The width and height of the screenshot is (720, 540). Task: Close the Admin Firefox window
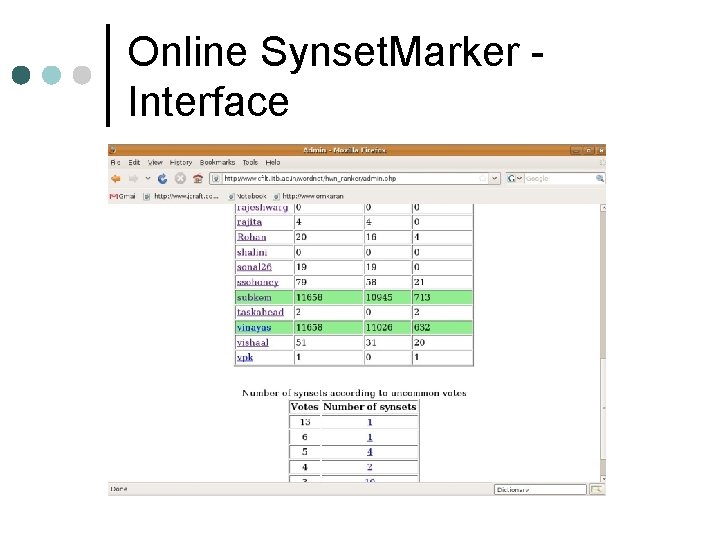coord(600,150)
